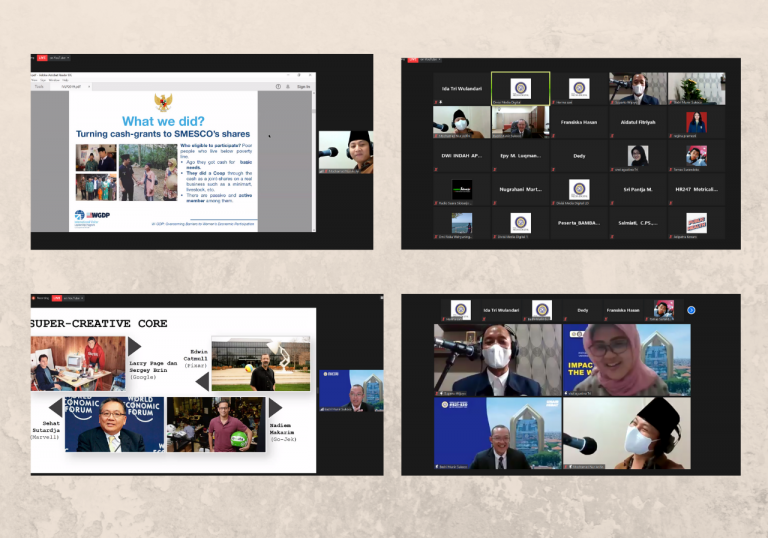
Task: Click LIVE badge above Super-Creative Core slide
Action: (x=57, y=298)
